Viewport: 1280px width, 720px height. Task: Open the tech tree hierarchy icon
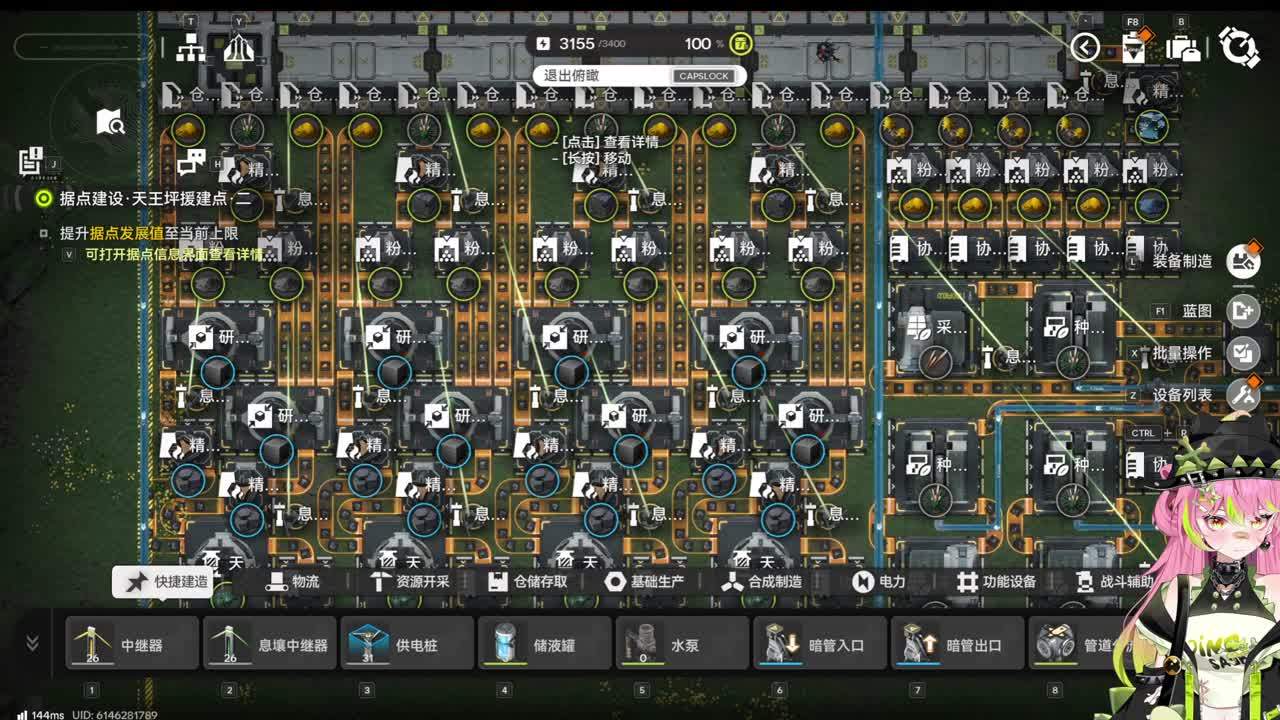190,47
